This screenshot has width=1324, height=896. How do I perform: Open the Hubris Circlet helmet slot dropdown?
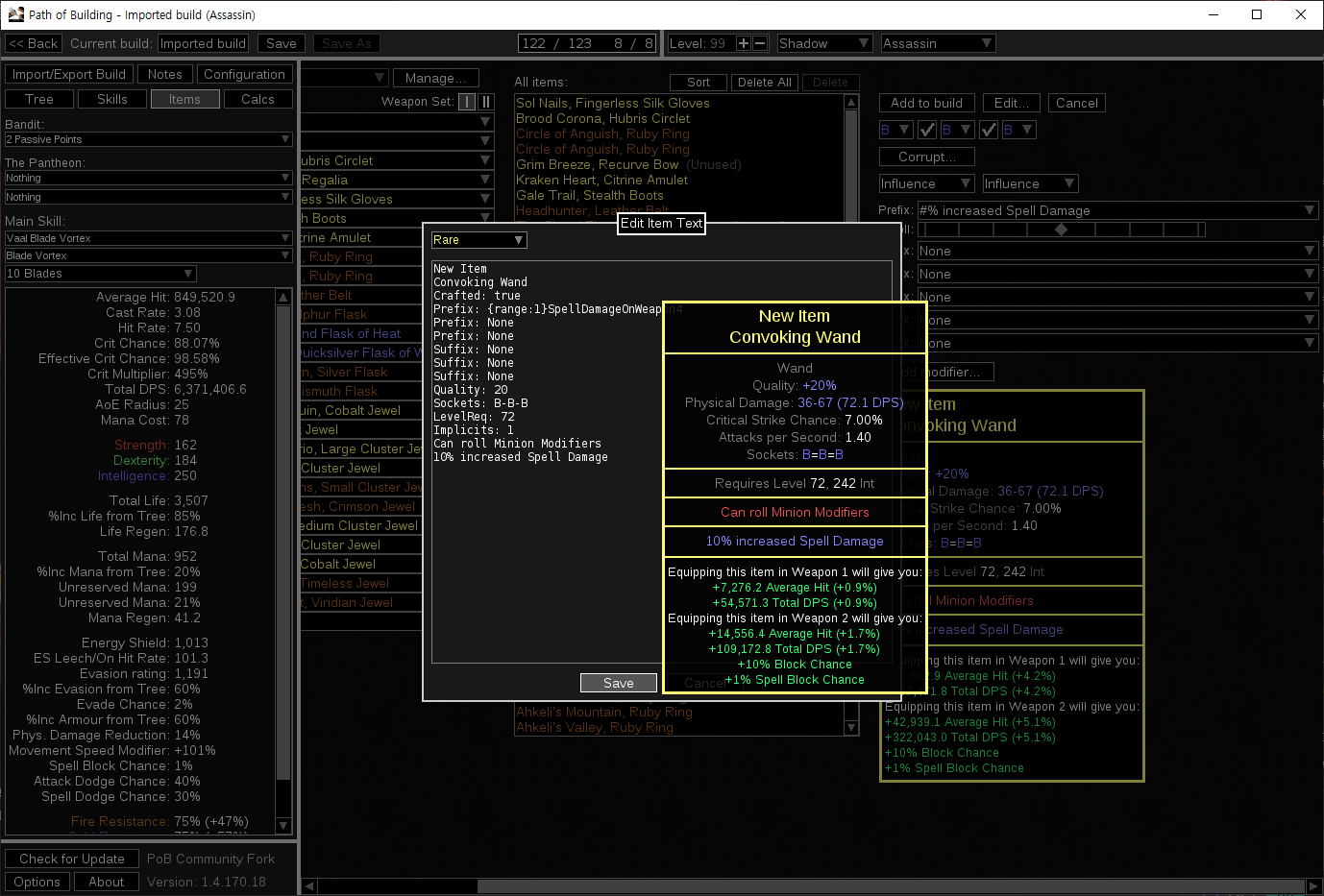pyautogui.click(x=397, y=160)
